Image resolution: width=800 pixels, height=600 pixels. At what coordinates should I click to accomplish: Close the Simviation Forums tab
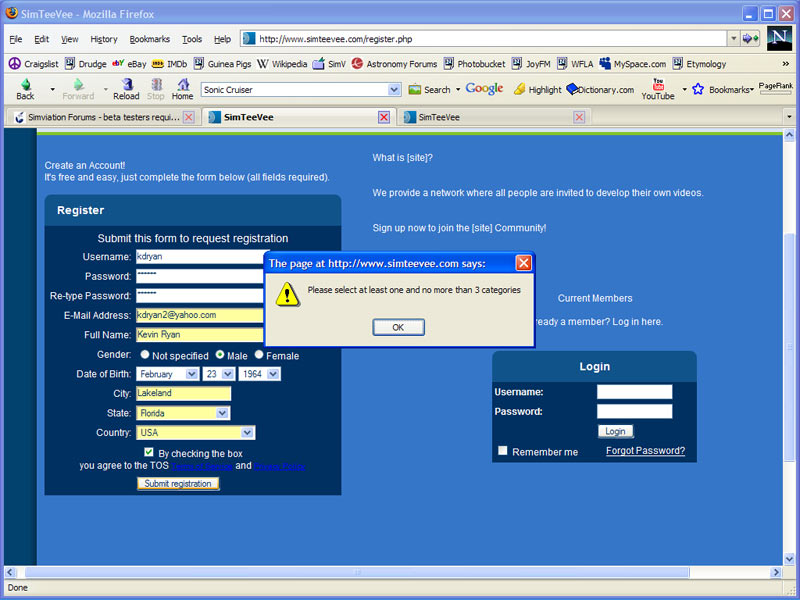[189, 117]
